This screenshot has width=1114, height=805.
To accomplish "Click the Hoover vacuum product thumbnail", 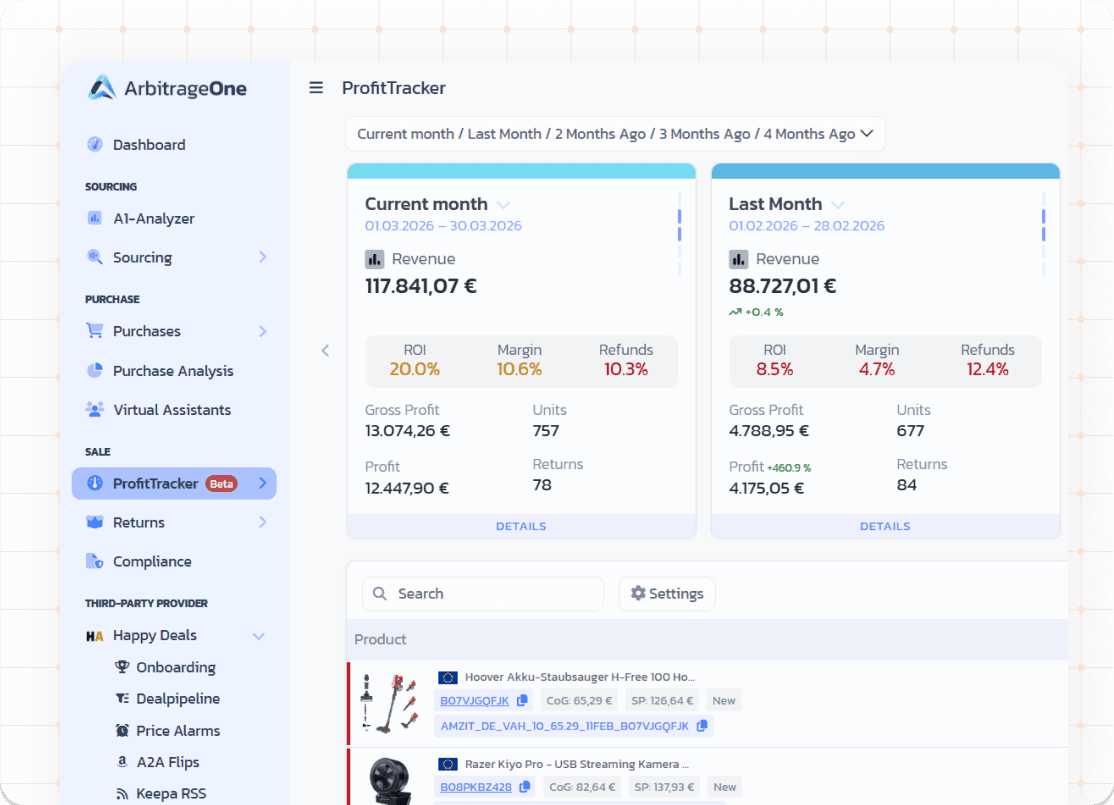I will pyautogui.click(x=389, y=702).
